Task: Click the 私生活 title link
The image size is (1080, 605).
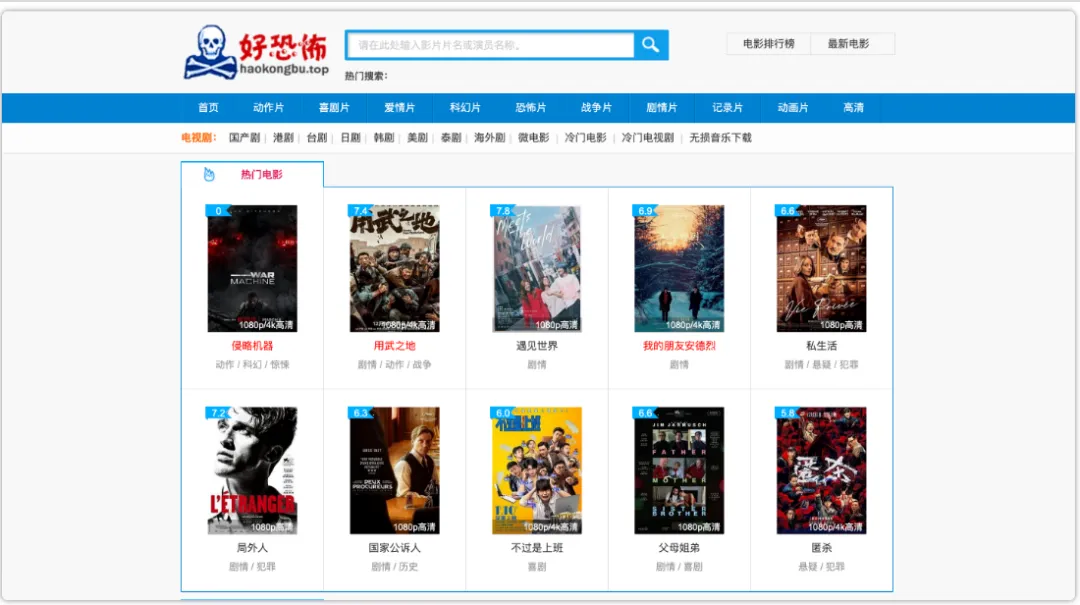Action: tap(822, 346)
